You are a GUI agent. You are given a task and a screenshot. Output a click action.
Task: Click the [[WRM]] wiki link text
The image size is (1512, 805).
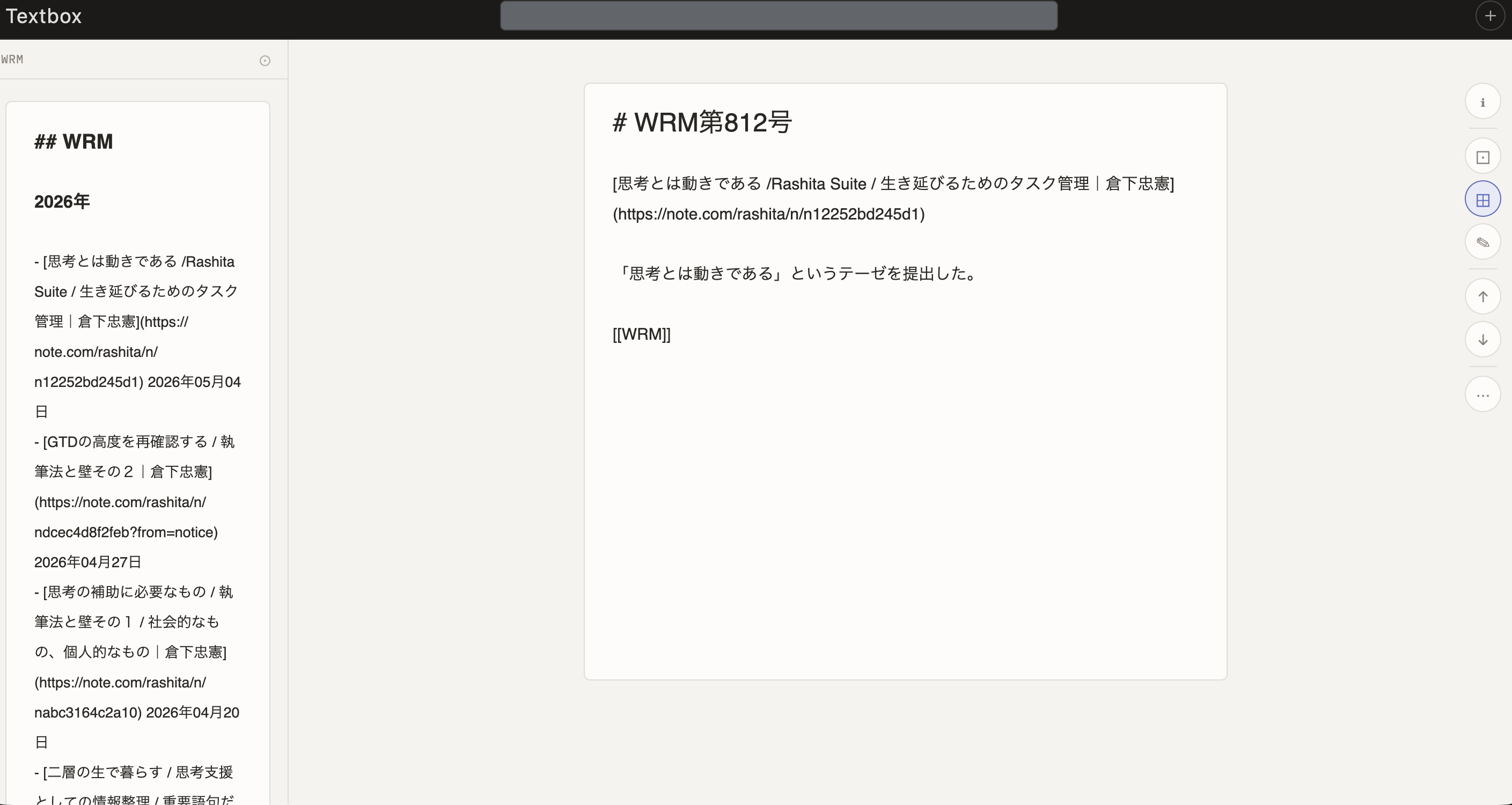641,333
